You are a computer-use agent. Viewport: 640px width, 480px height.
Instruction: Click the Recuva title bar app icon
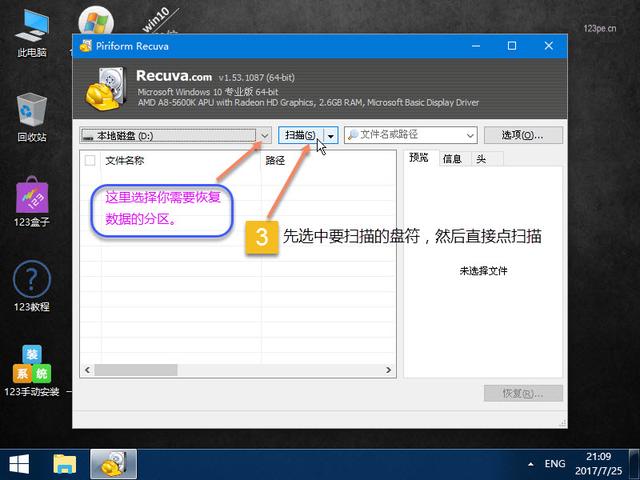pos(86,46)
